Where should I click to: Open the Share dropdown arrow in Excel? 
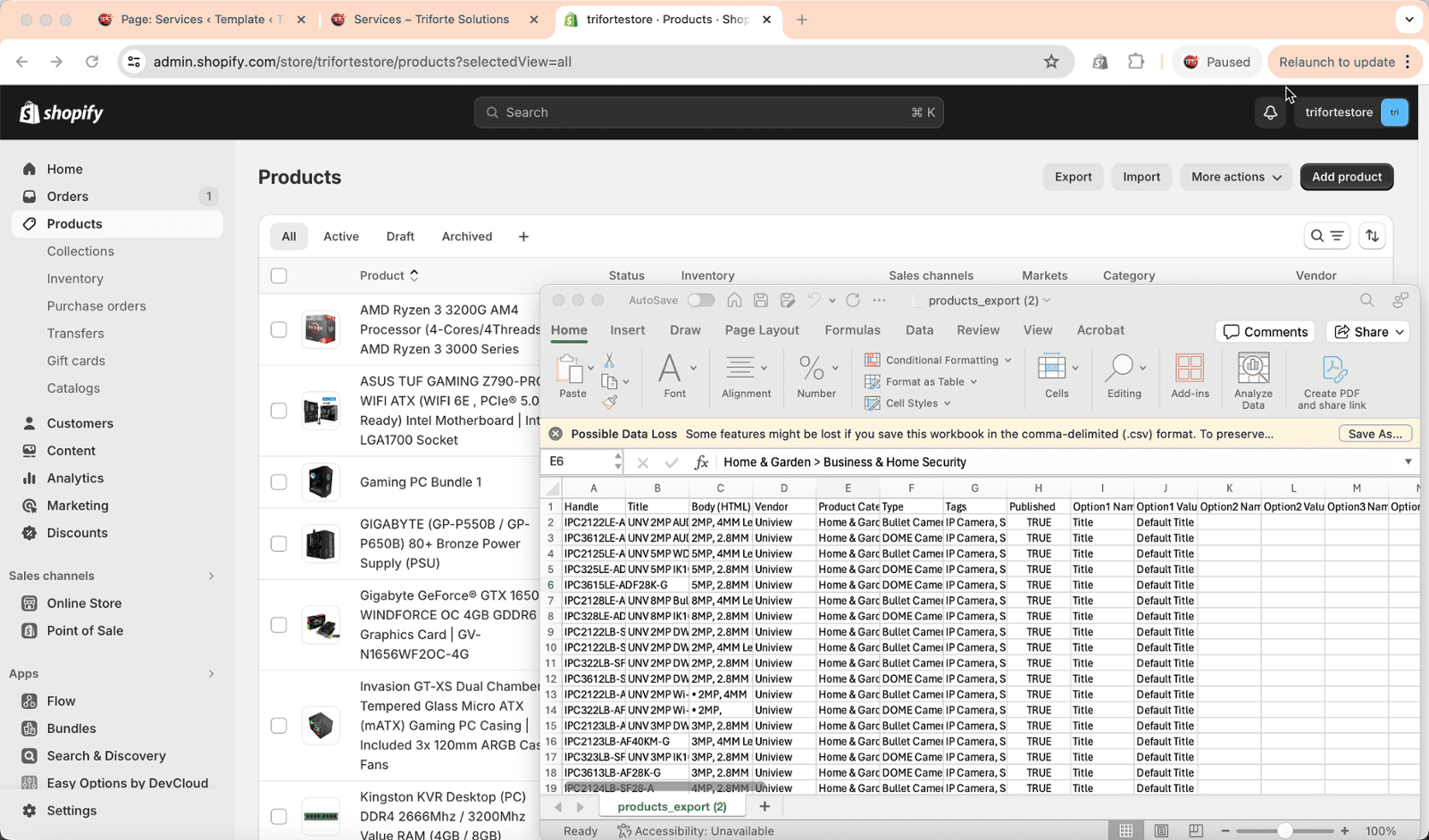pos(1400,332)
